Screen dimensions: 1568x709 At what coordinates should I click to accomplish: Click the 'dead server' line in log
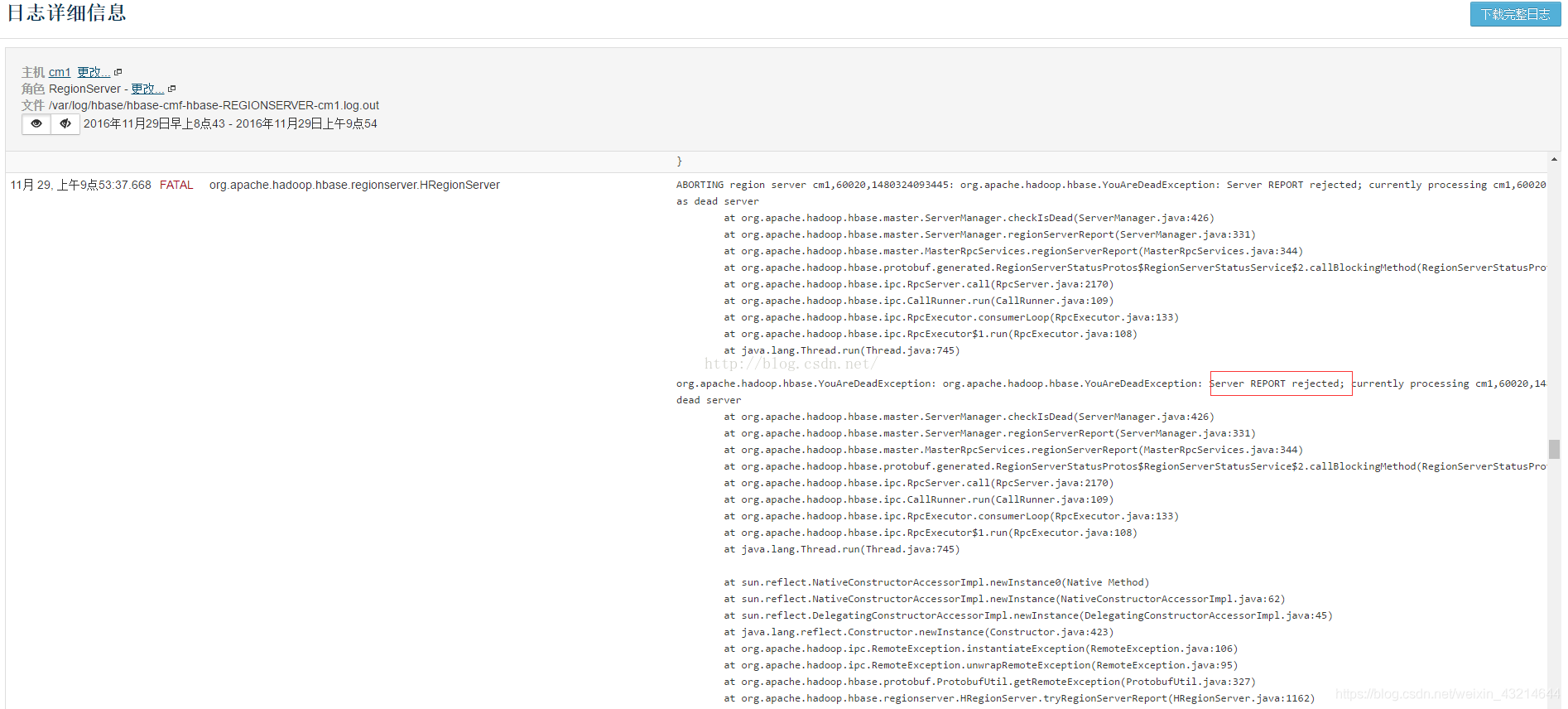point(709,400)
